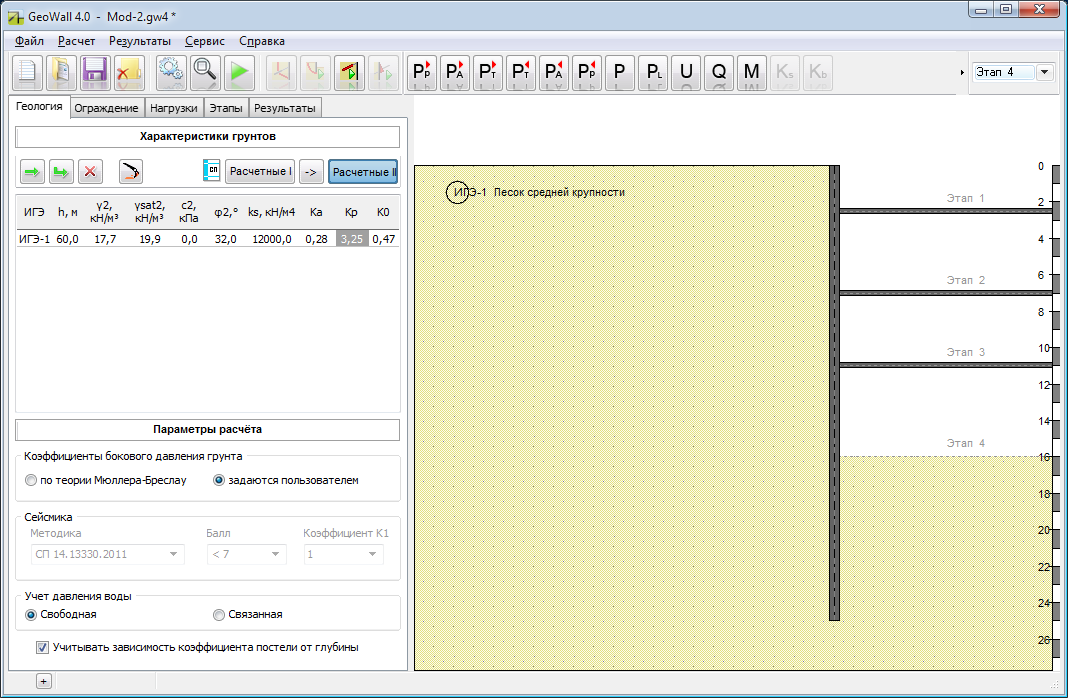The height and width of the screenshot is (698, 1068).
Task: Click the '->' copy values button
Action: (310, 172)
